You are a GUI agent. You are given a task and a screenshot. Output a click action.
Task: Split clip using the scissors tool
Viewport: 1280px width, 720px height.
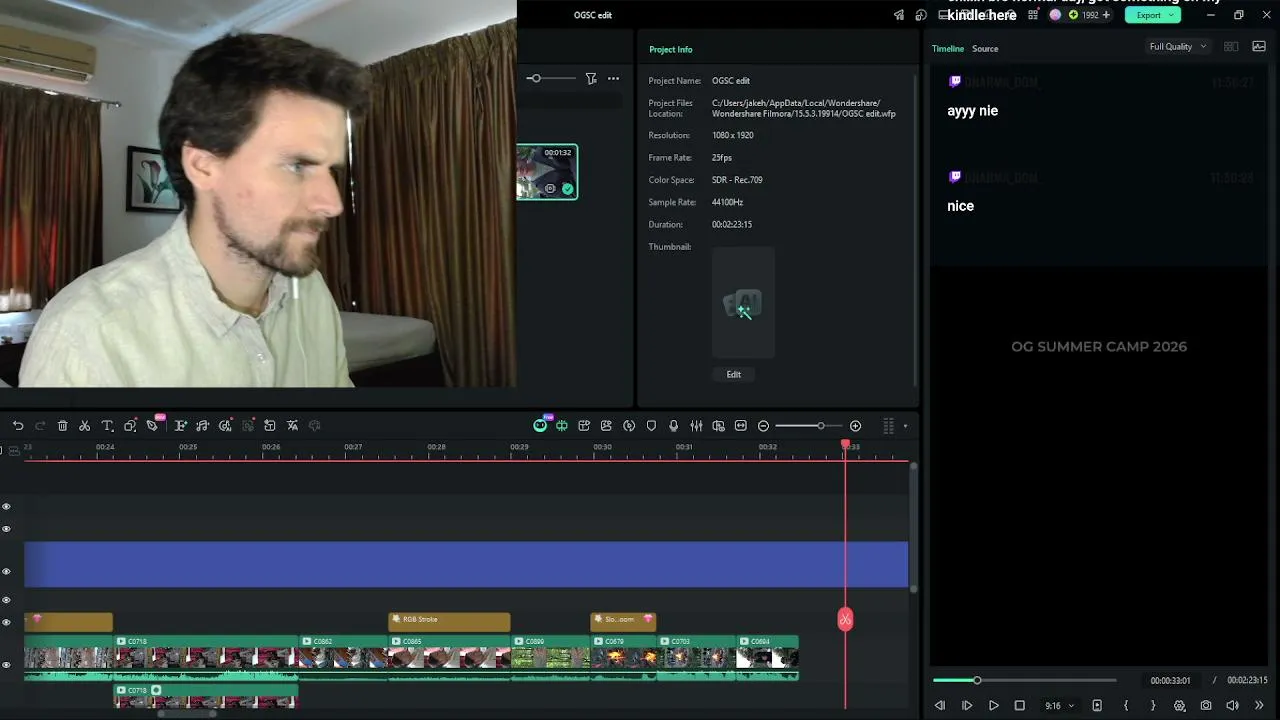[x=85, y=426]
